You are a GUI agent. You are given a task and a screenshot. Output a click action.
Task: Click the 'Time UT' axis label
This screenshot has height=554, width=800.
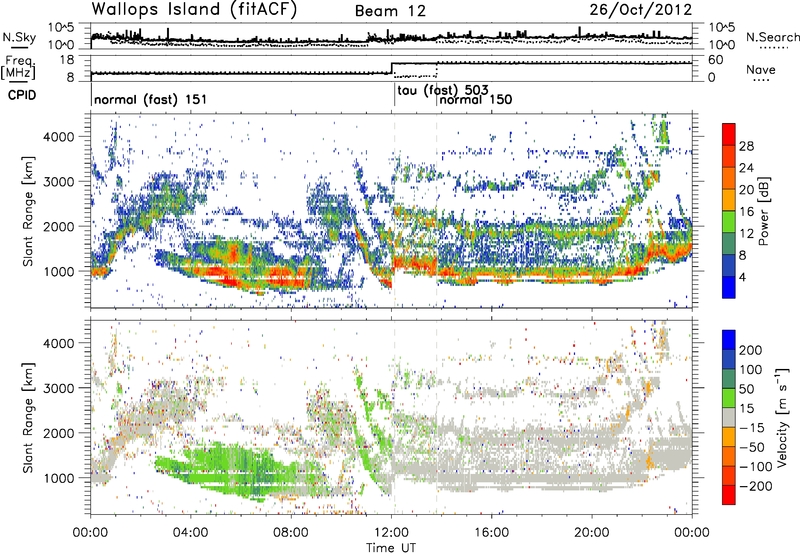[391, 547]
